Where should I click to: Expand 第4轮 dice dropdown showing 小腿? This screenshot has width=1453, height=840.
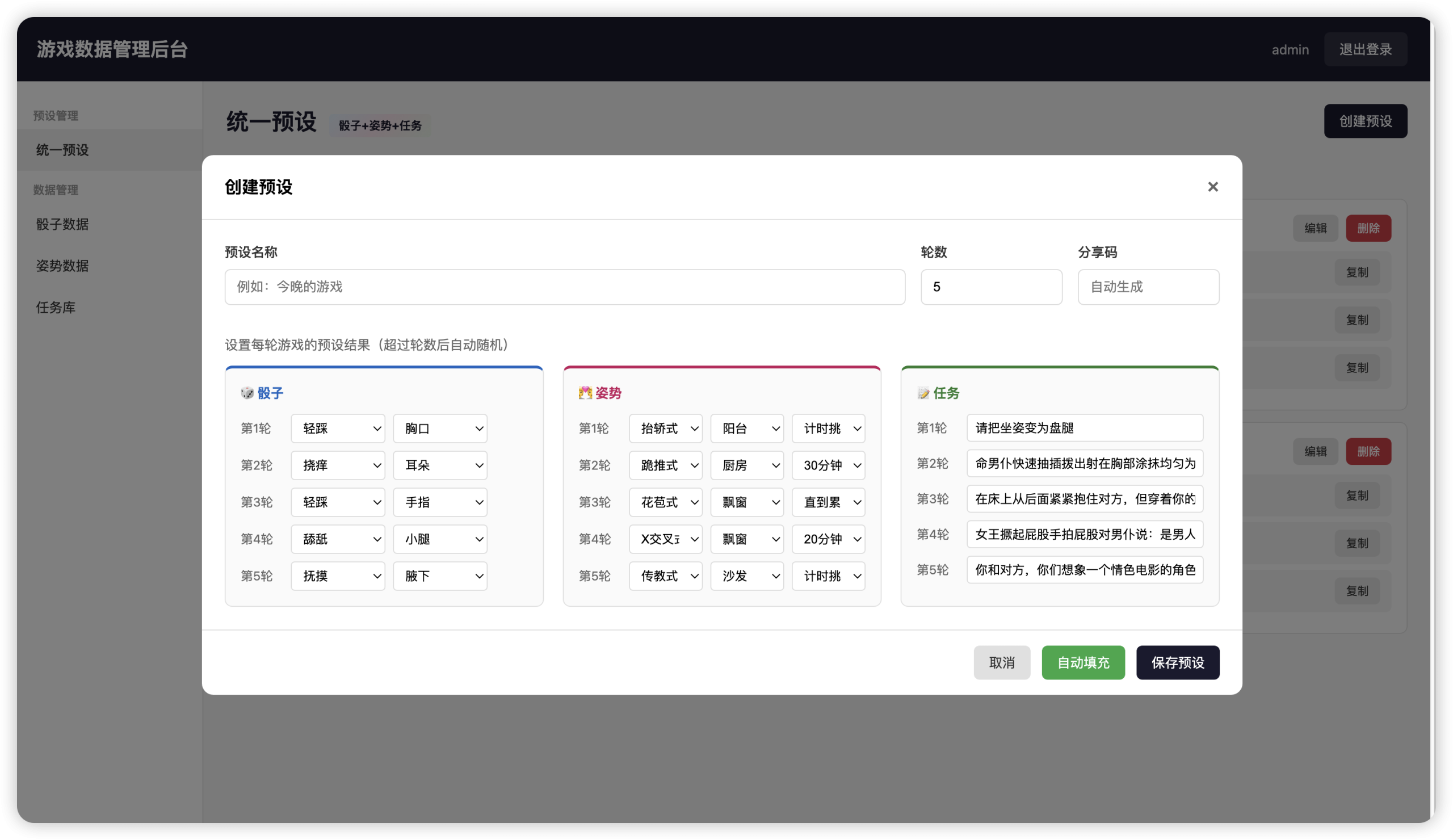[x=440, y=539]
